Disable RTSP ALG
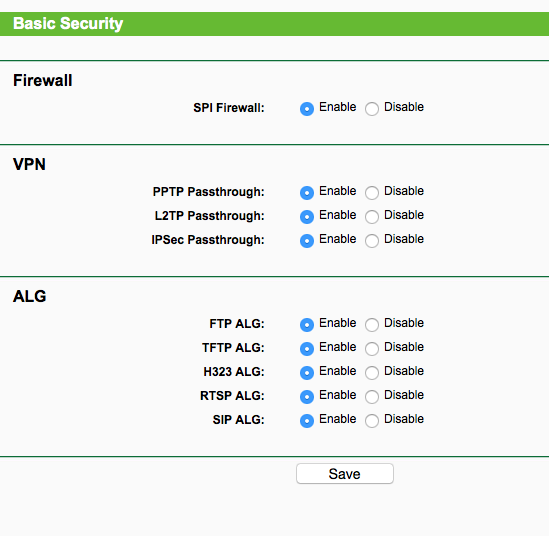 click(372, 397)
